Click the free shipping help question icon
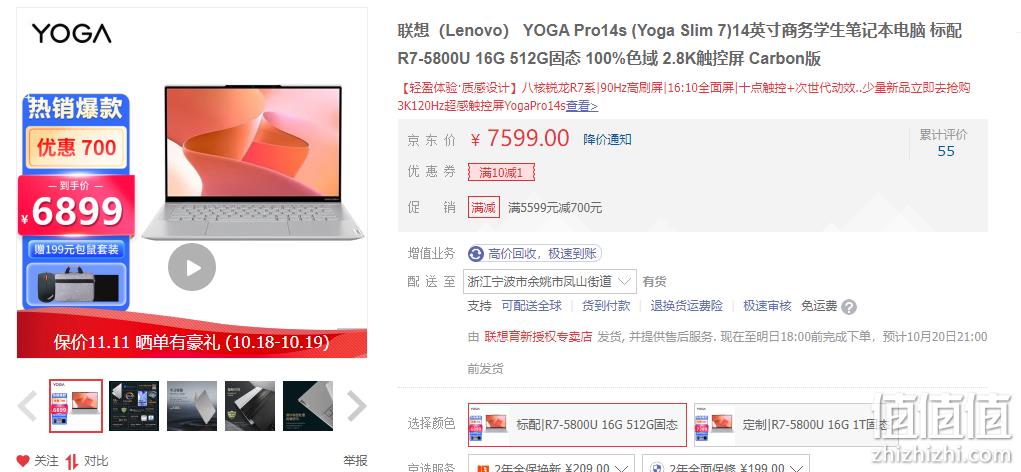This screenshot has height=472, width=1021. click(x=848, y=307)
